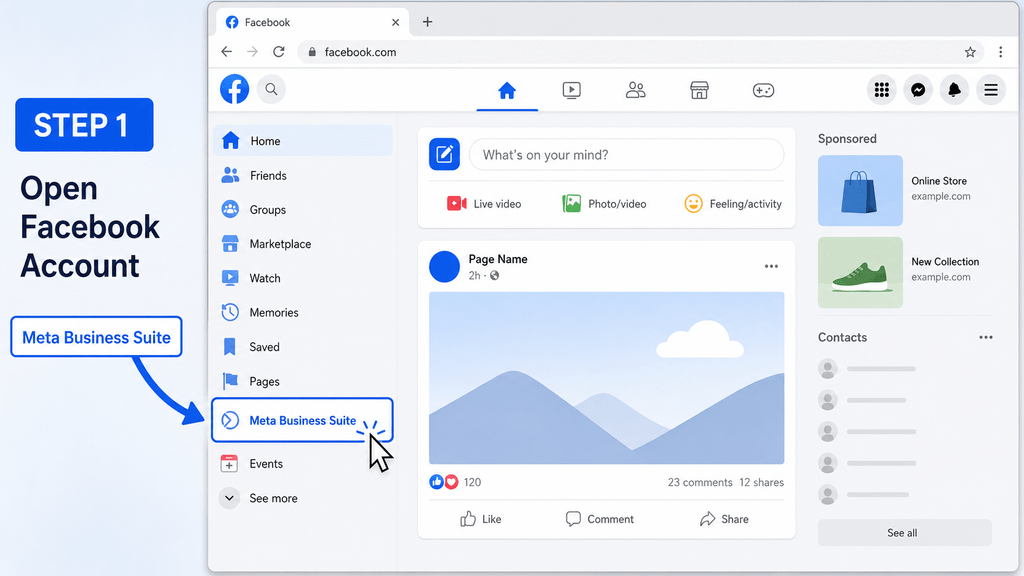Choose Feeling/activity option
Screen dimensions: 1024x576
733,204
